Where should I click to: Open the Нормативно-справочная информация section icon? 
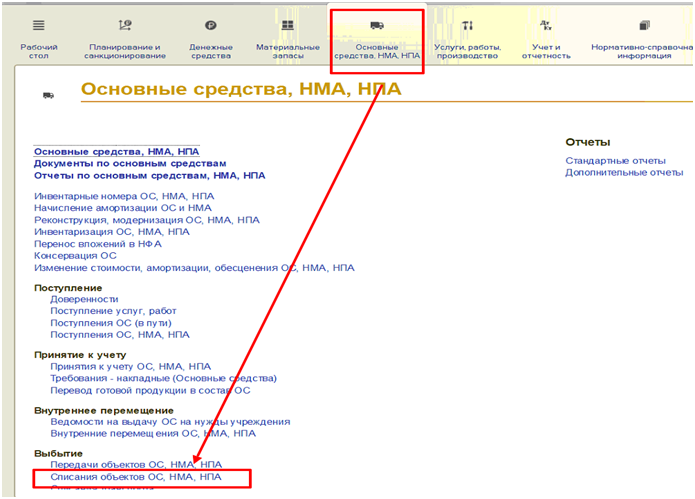[x=644, y=25]
